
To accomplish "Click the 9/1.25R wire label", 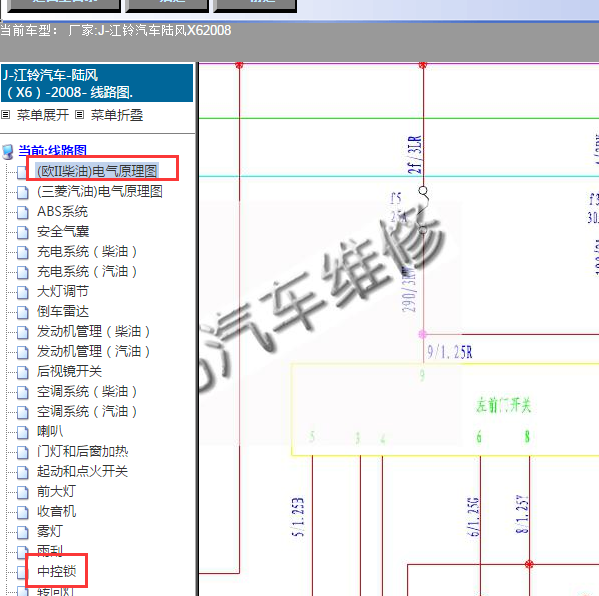I will 450,352.
